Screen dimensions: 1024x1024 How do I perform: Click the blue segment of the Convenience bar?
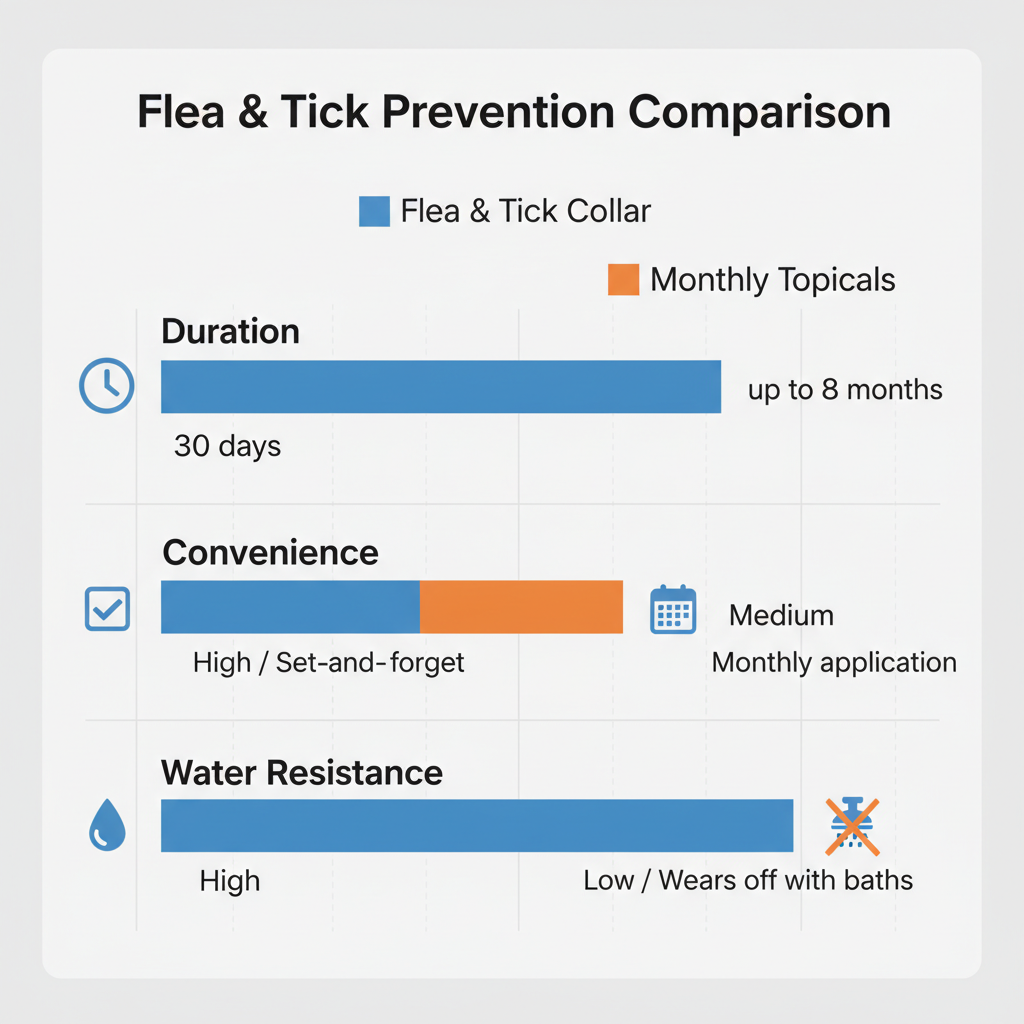click(290, 607)
